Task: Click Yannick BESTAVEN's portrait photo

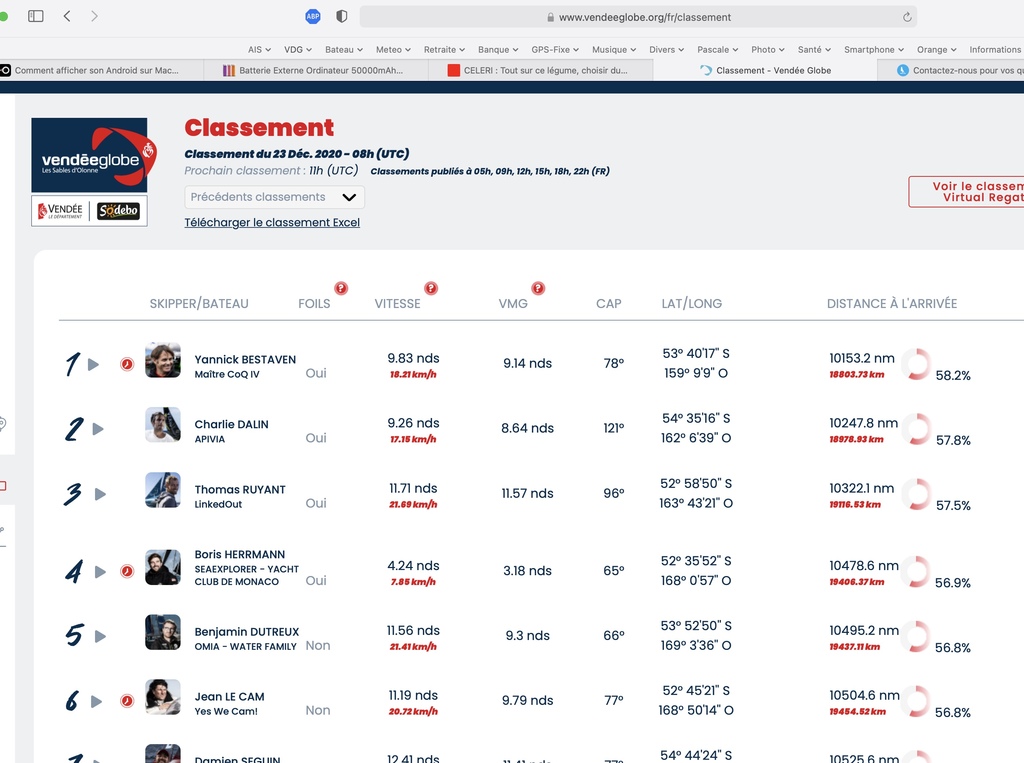Action: [163, 360]
